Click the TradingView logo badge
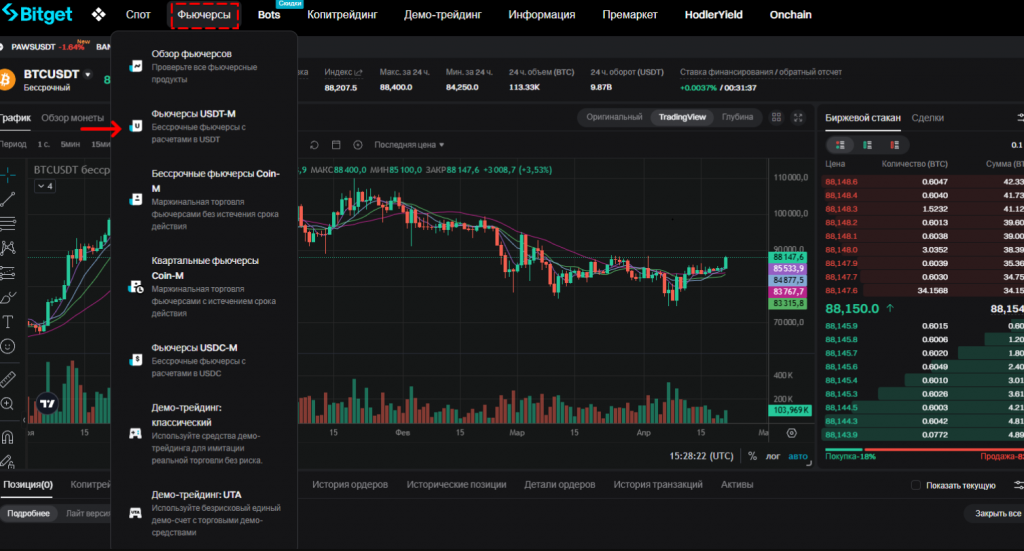 (x=47, y=403)
